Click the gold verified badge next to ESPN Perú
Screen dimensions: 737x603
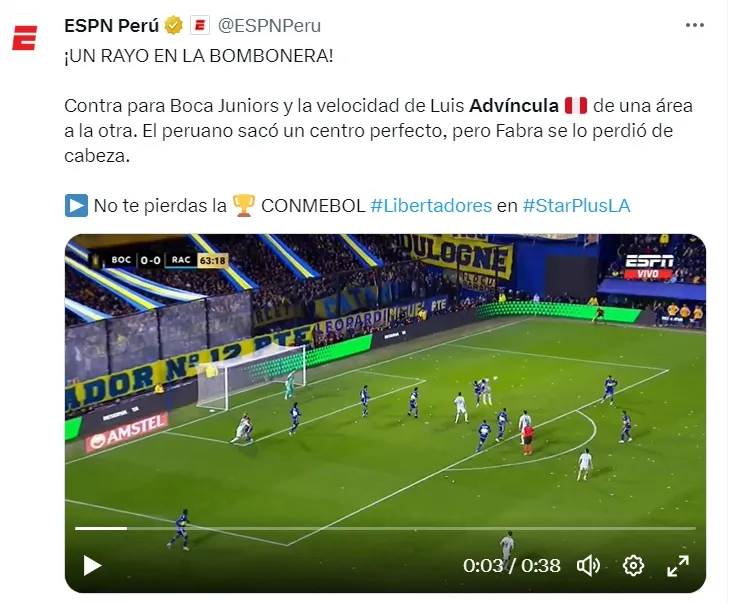[x=174, y=25]
